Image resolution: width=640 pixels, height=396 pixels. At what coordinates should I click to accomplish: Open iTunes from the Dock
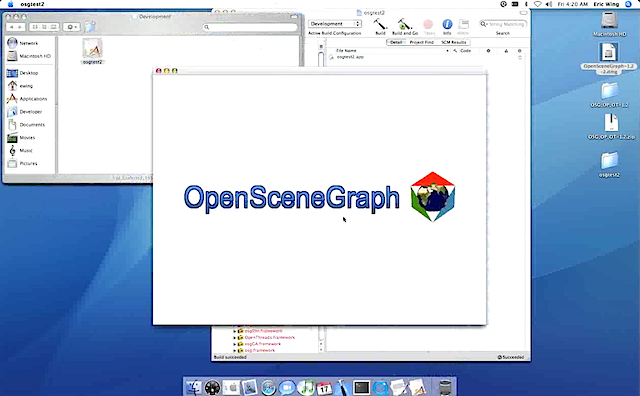coord(305,387)
